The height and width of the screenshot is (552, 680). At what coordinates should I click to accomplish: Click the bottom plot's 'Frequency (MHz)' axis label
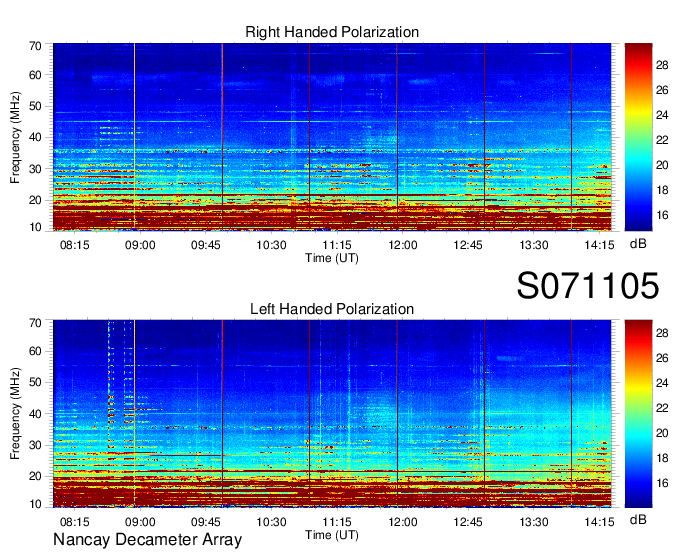pos(15,414)
